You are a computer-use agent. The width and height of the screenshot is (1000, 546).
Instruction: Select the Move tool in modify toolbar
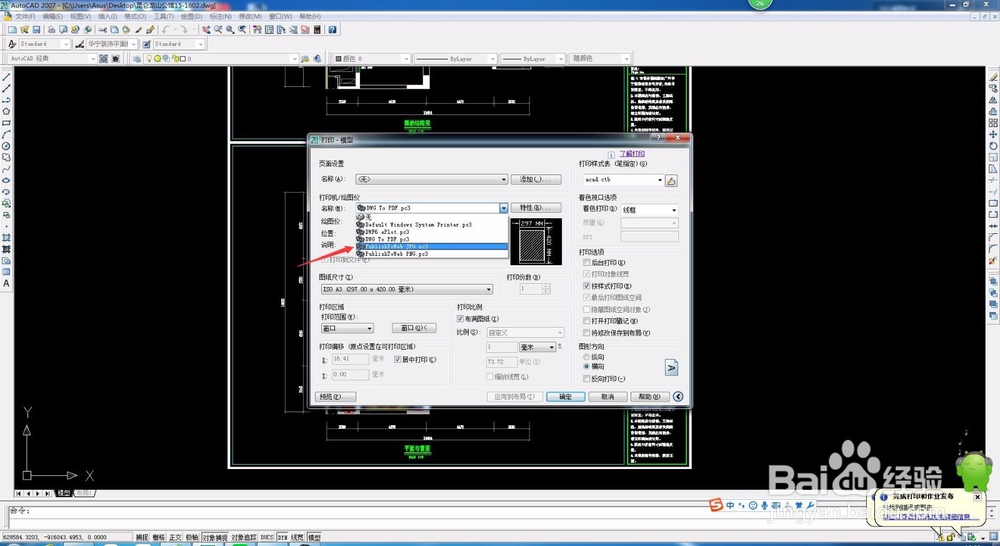[x=993, y=135]
